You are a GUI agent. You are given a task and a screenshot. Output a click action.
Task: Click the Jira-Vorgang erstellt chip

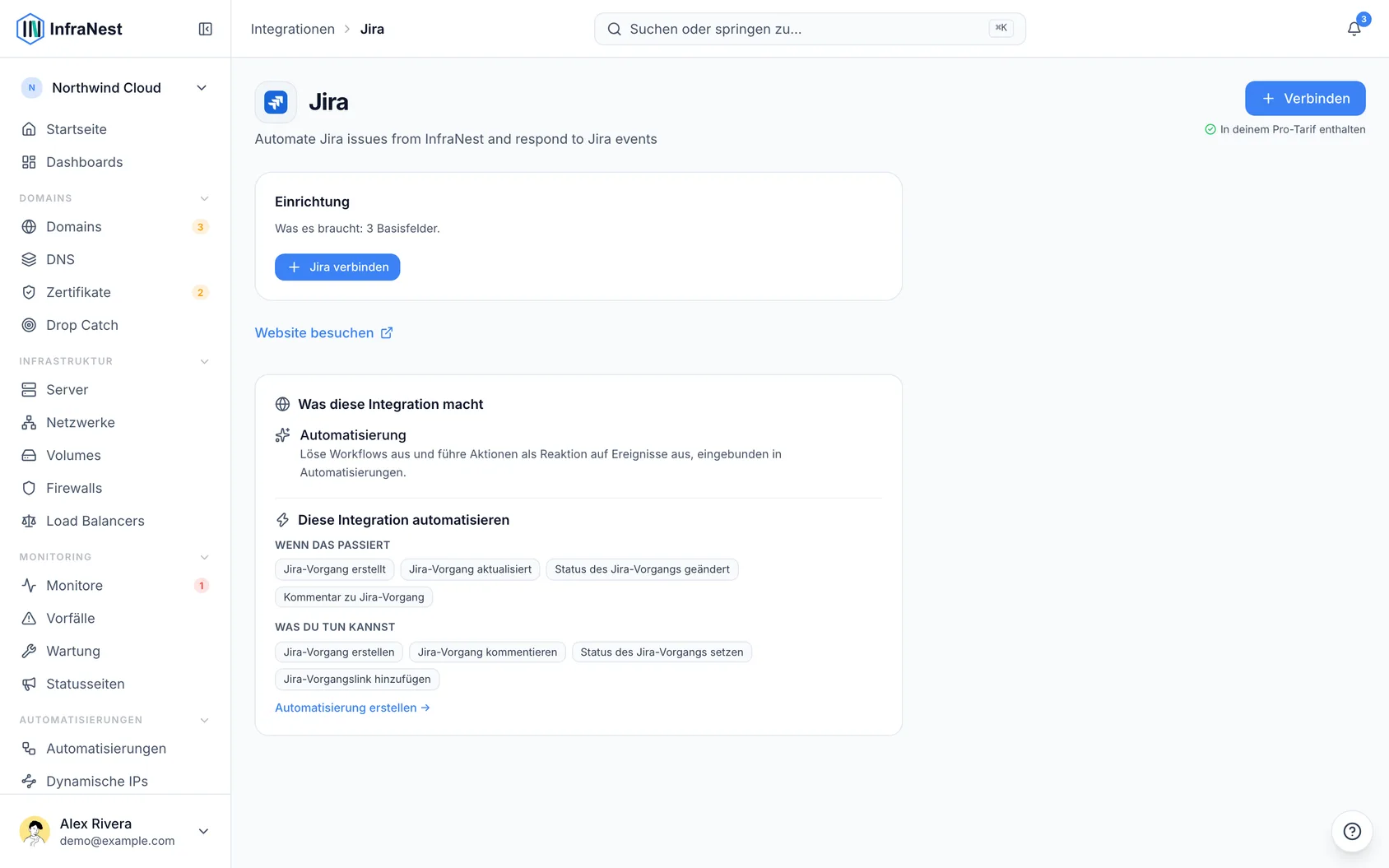click(335, 569)
